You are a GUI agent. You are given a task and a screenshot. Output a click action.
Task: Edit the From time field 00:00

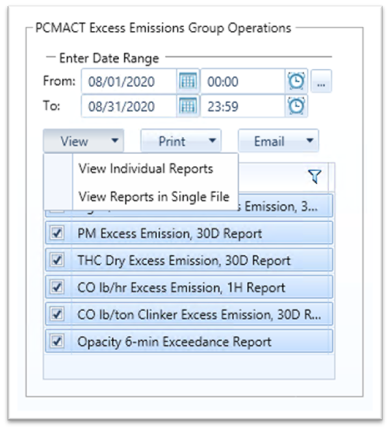tap(243, 81)
